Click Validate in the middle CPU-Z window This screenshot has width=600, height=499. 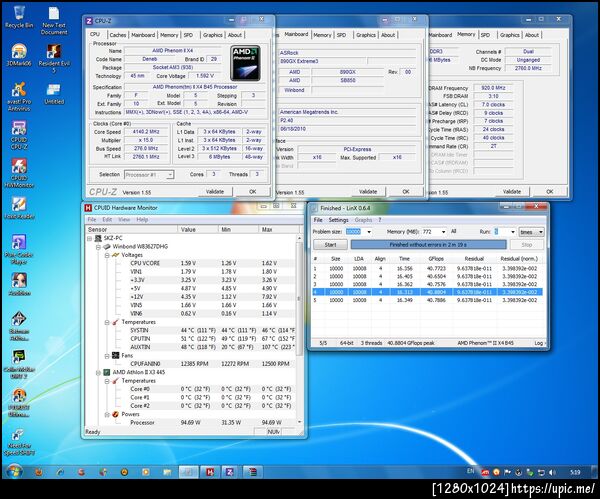pyautogui.click(x=368, y=192)
